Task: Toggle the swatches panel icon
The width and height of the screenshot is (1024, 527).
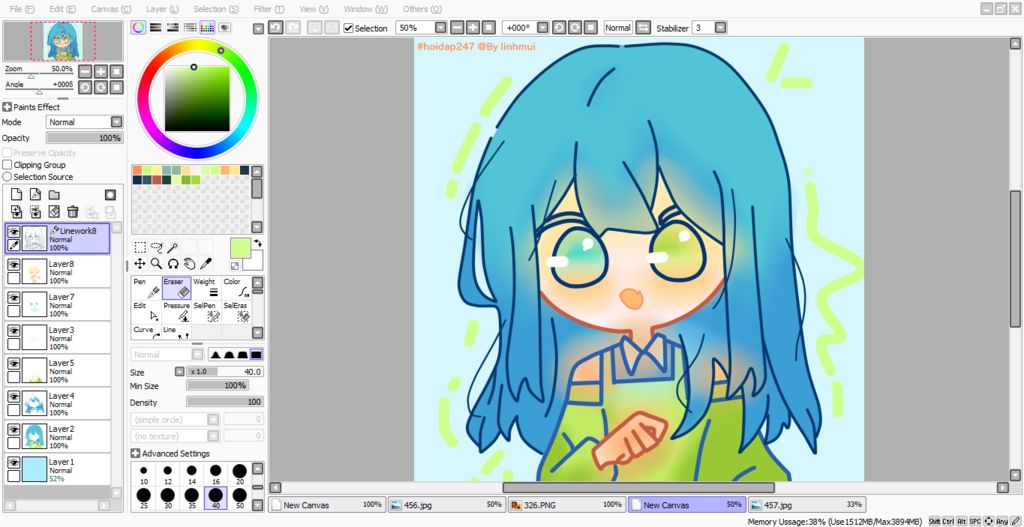Action: pyautogui.click(x=207, y=27)
